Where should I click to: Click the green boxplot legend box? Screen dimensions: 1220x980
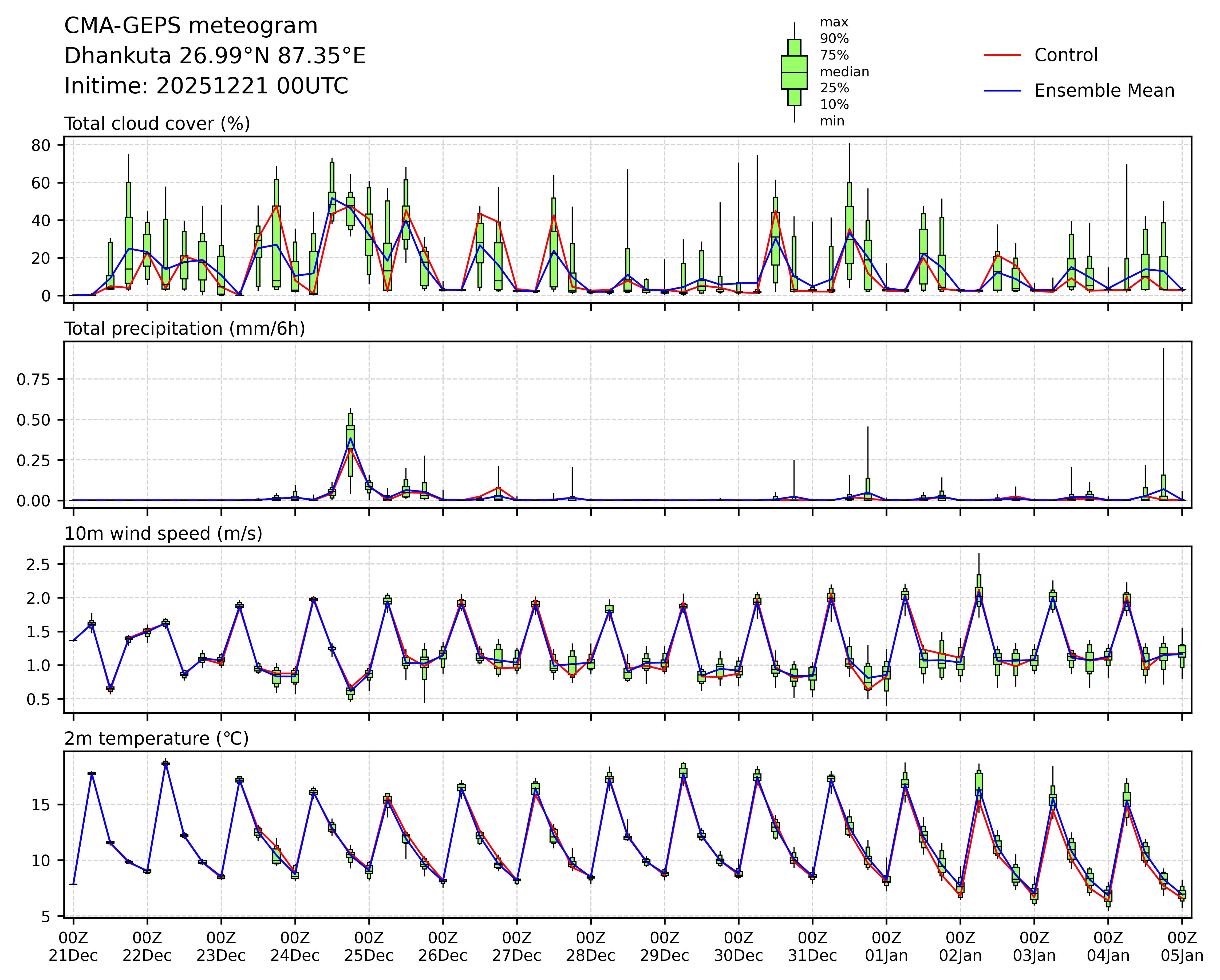[x=794, y=72]
